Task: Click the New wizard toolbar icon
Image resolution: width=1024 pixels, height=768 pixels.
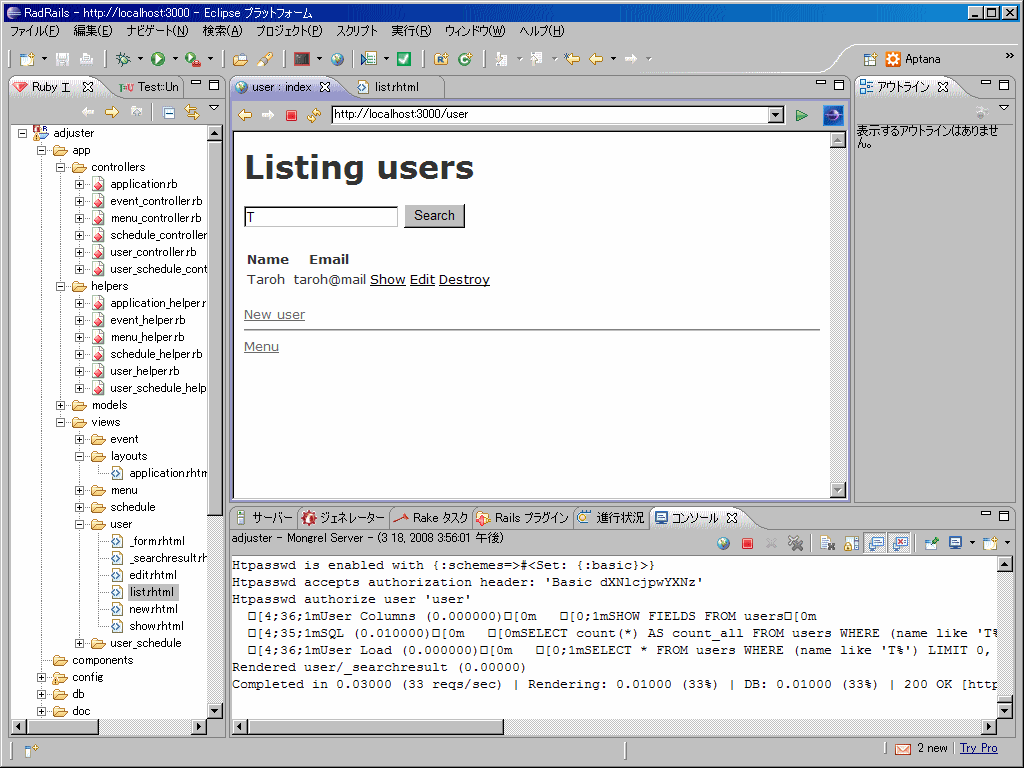Action: pos(27,59)
